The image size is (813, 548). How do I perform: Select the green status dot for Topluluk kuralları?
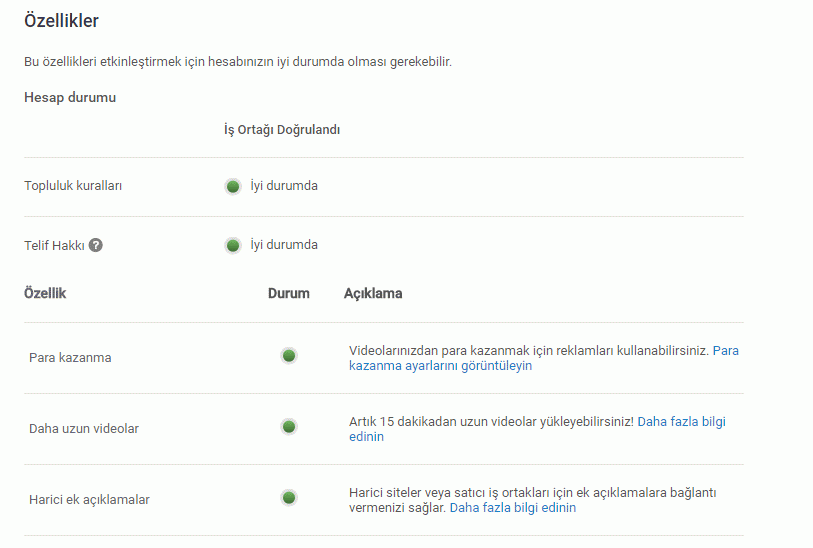(x=233, y=186)
